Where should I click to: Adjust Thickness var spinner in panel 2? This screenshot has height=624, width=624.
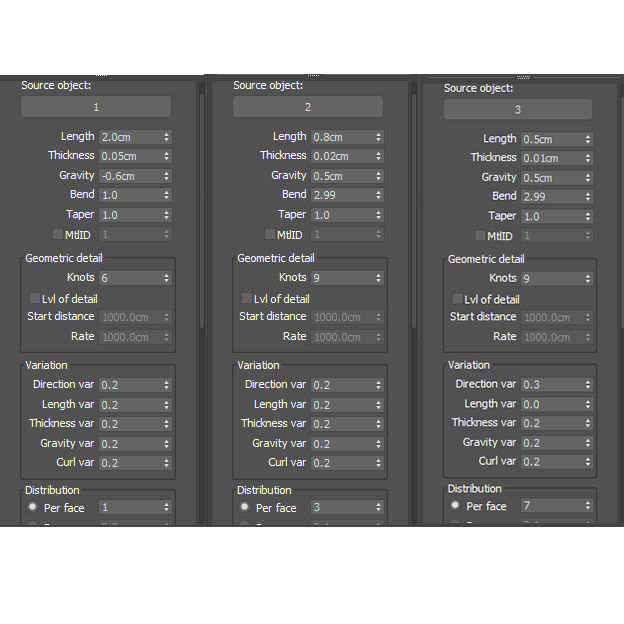pos(378,424)
